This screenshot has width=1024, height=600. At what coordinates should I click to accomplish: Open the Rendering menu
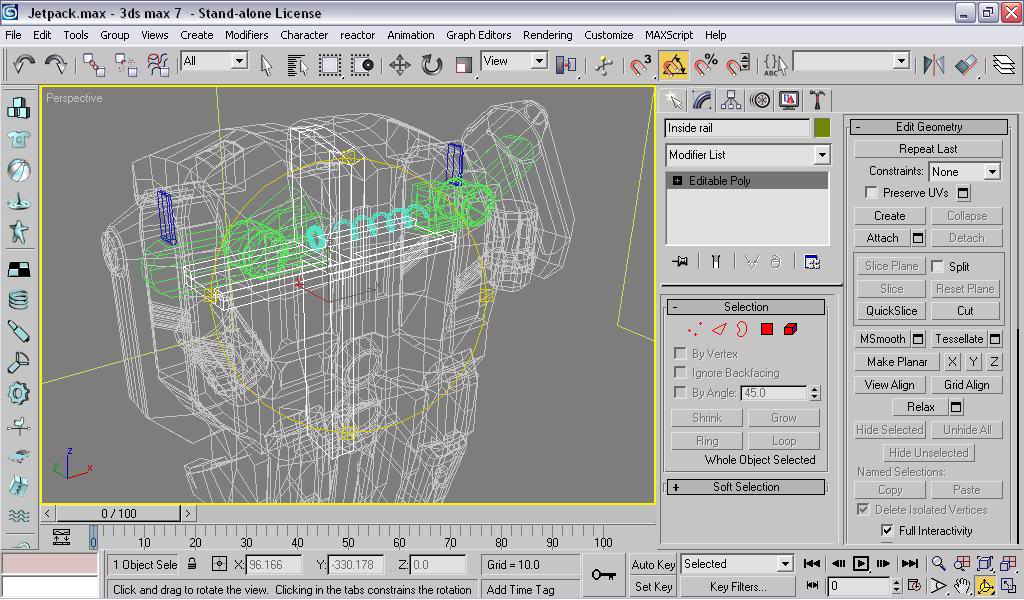[547, 34]
